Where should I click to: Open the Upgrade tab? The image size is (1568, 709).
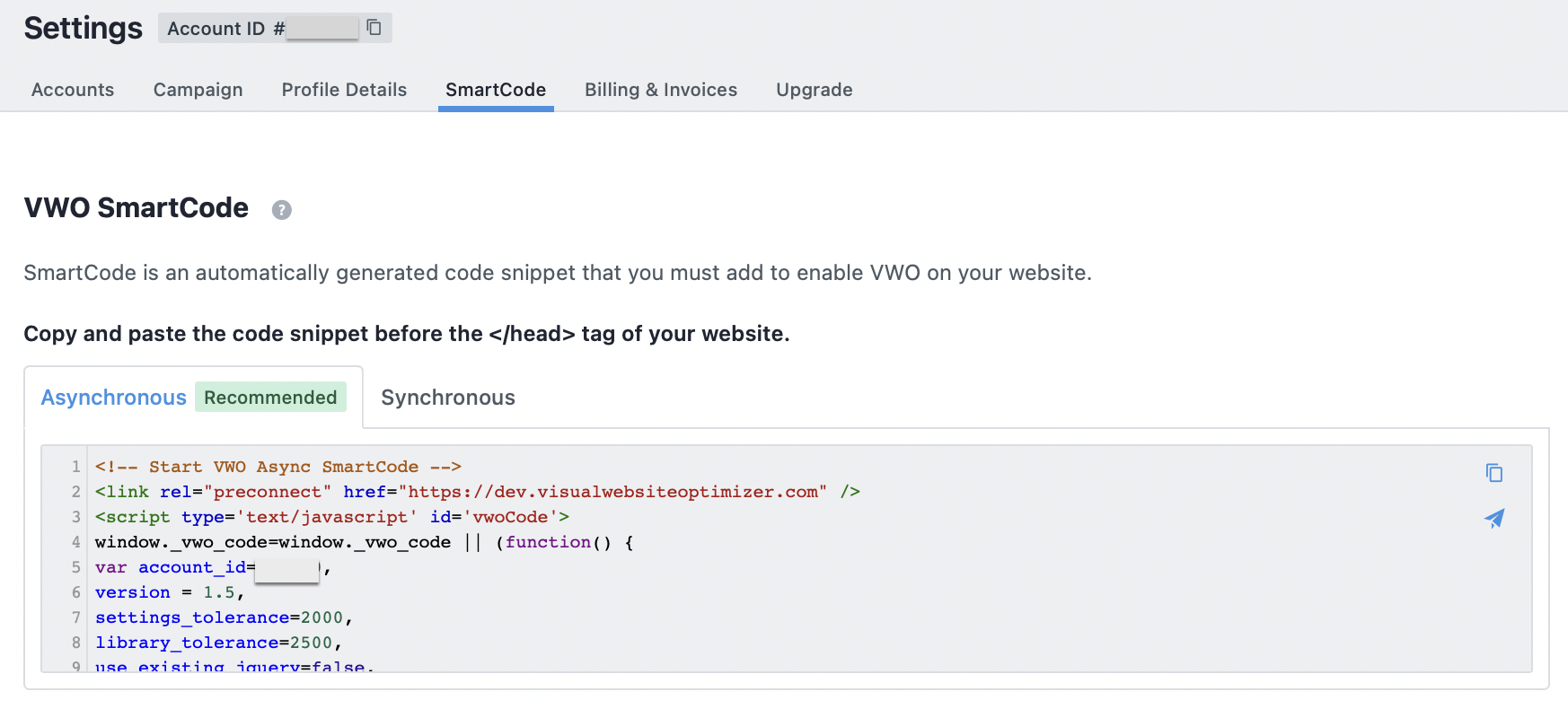(x=815, y=90)
